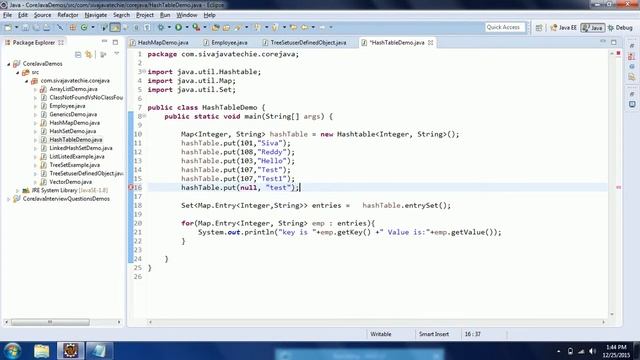The width and height of the screenshot is (640, 360).
Task: Click the Save toolbar icon
Action: (25, 27)
